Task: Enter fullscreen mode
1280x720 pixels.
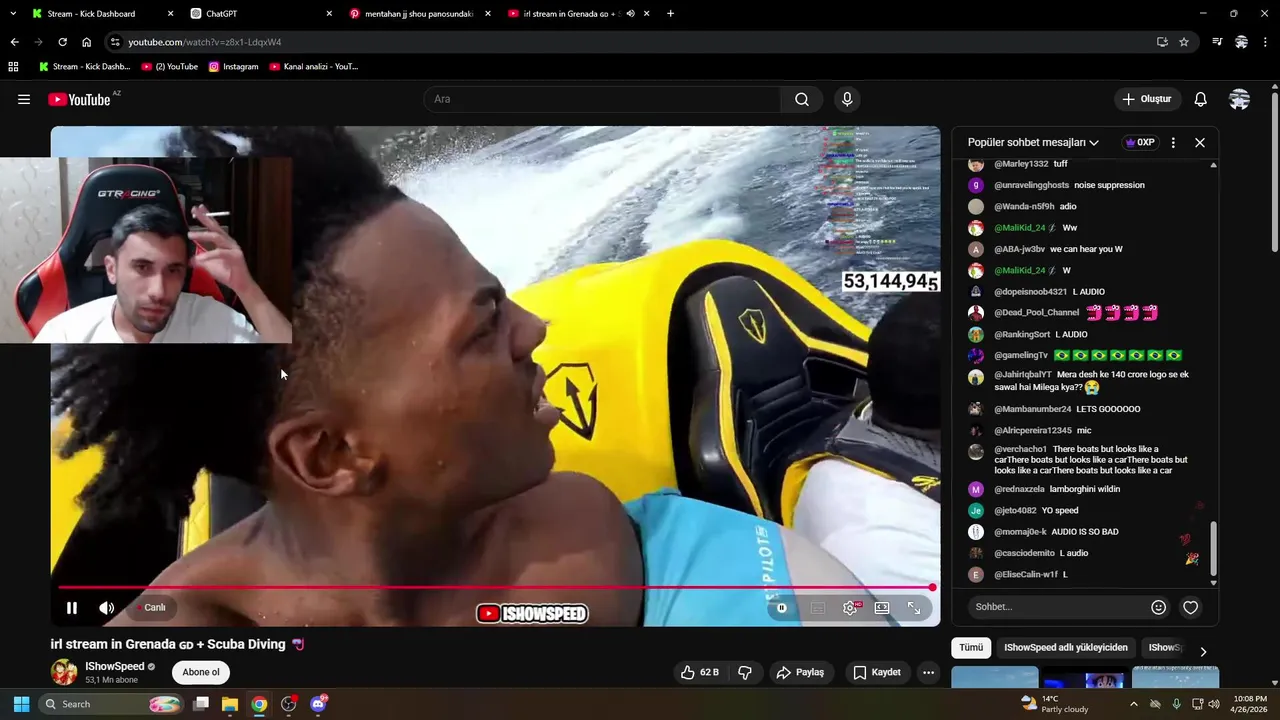Action: 914,607
